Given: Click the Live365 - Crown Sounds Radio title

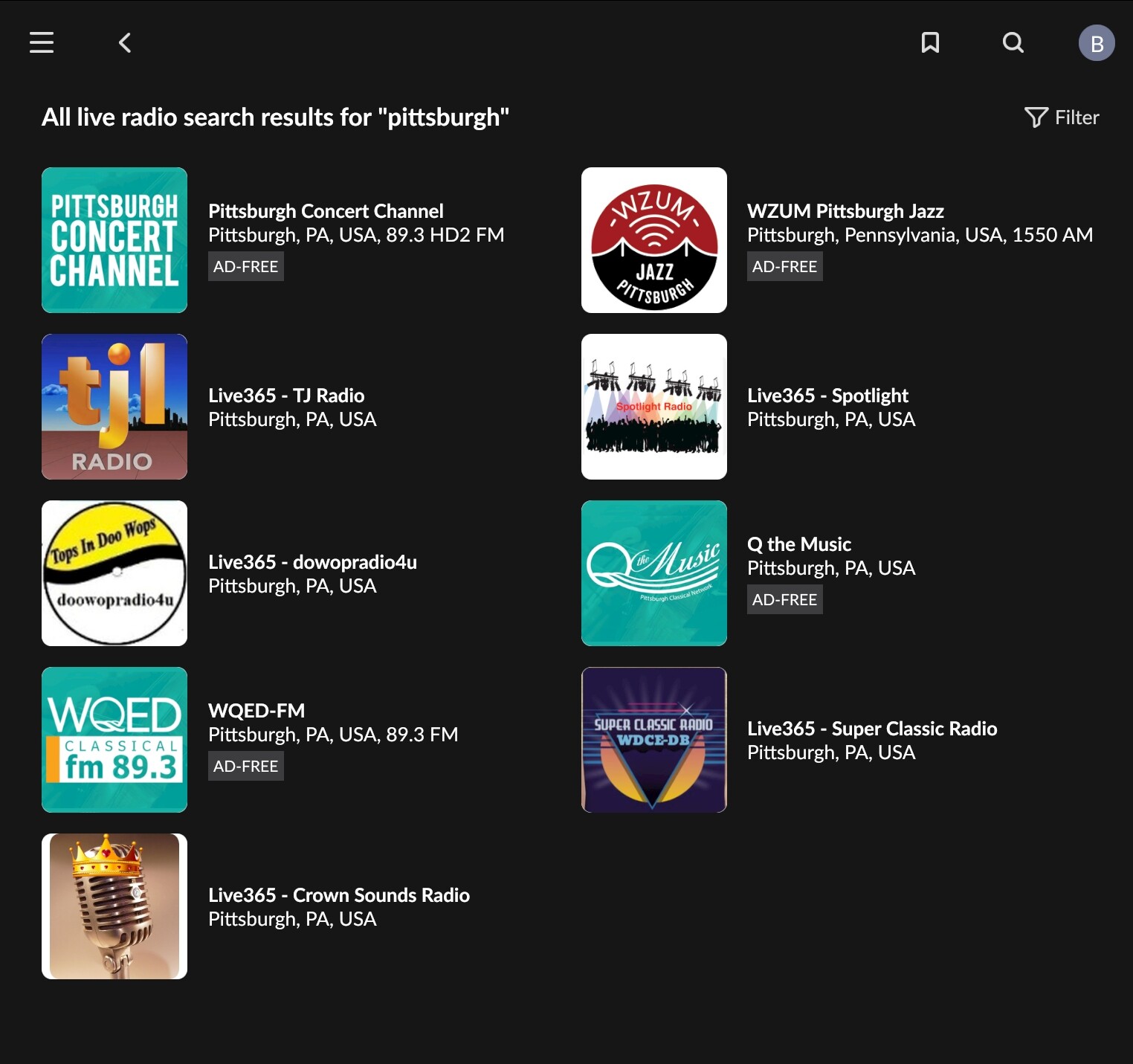Looking at the screenshot, I should pyautogui.click(x=338, y=895).
